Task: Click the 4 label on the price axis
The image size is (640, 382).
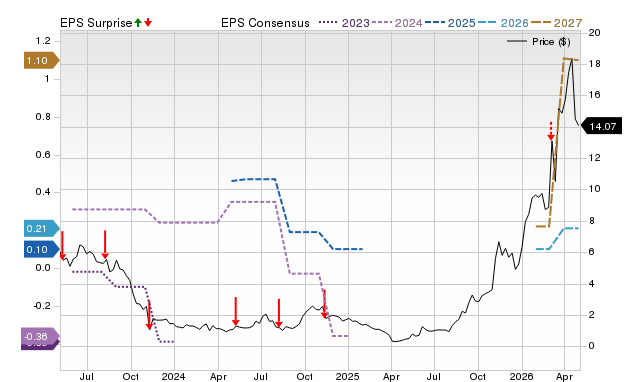Action: click(591, 284)
